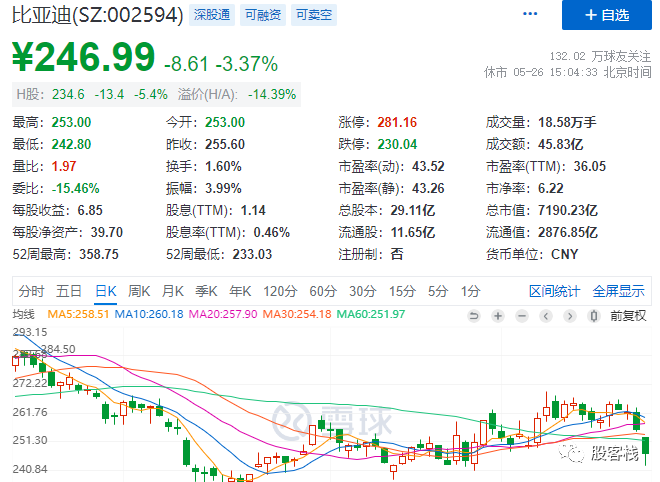Click the 市盈率(TTM) value 36.05

click(x=589, y=166)
